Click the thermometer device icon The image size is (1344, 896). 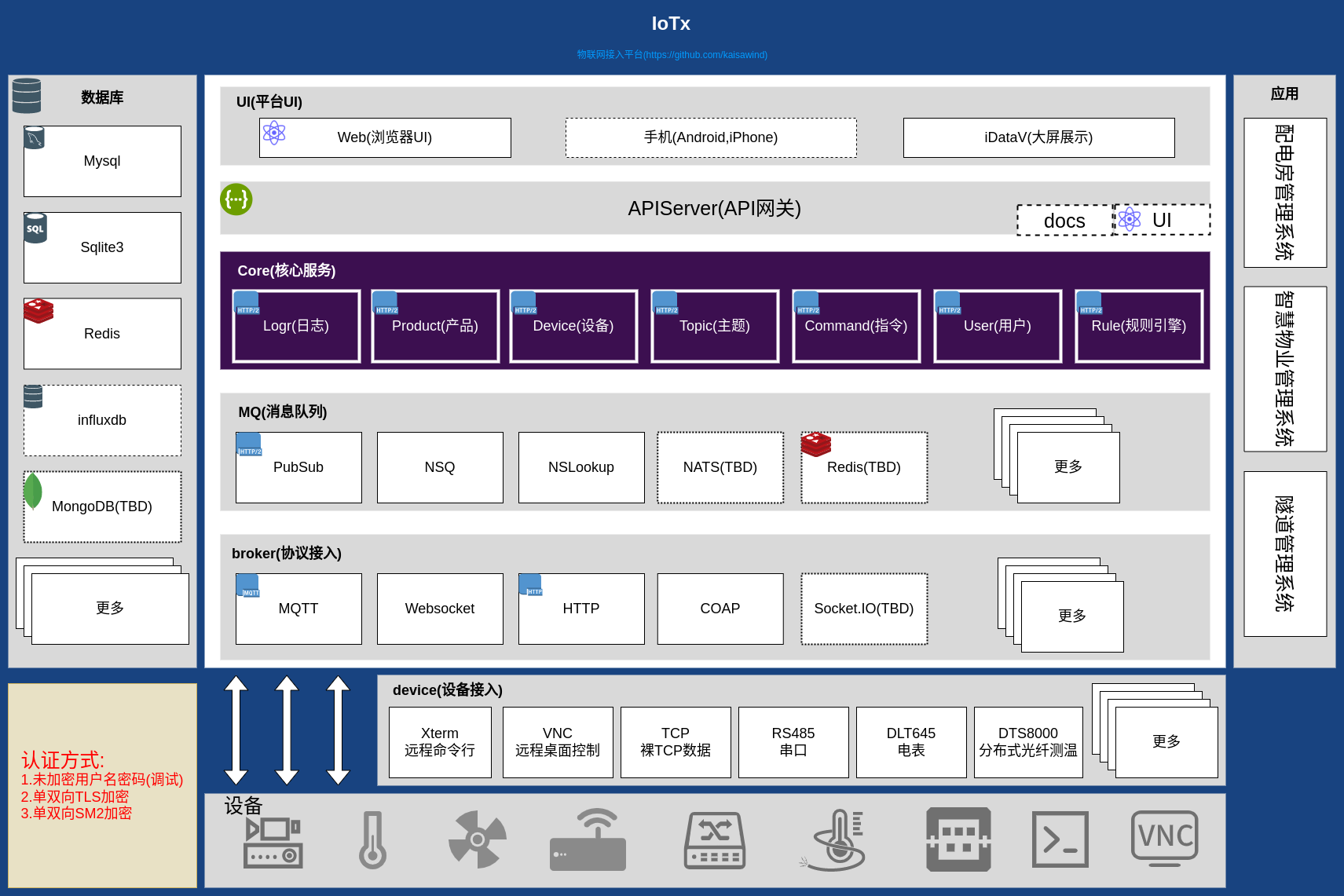372,839
